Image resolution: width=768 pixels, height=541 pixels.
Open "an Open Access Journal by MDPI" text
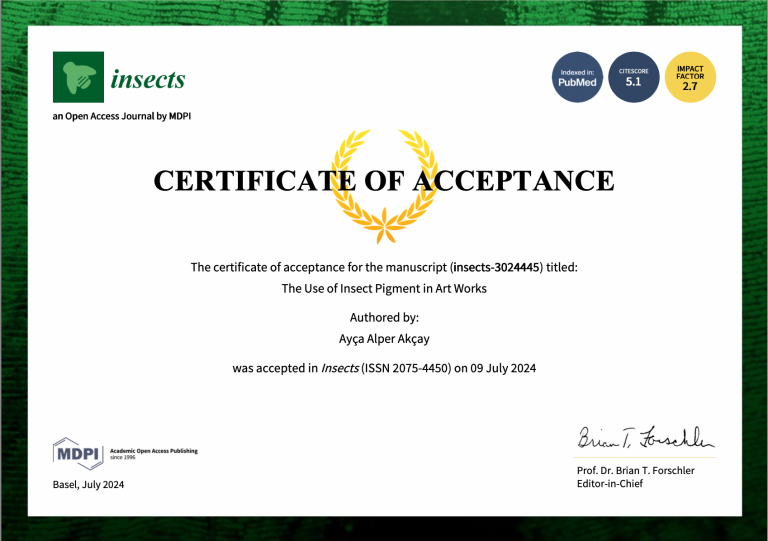pos(121,116)
